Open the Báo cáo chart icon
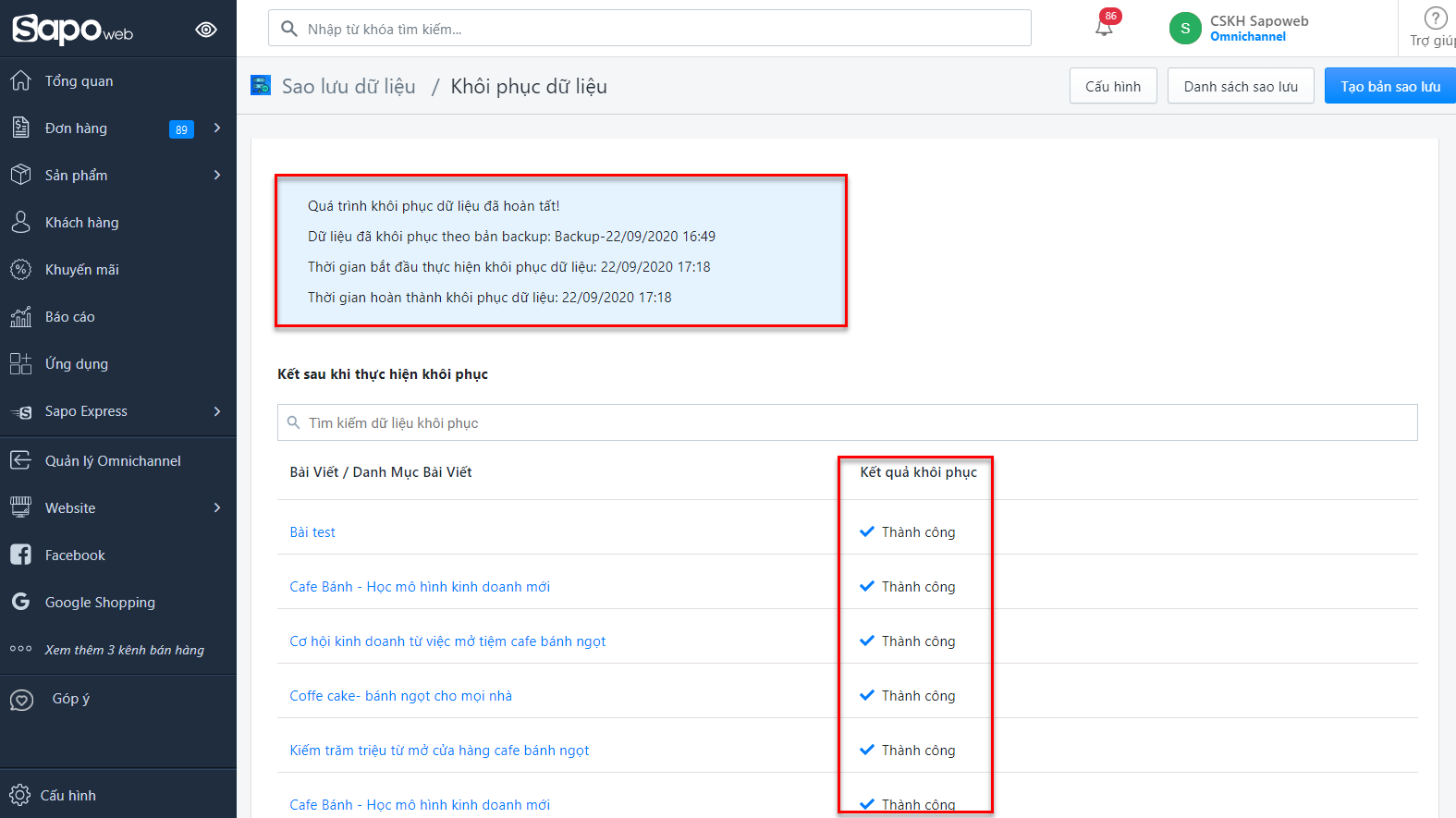 click(20, 317)
